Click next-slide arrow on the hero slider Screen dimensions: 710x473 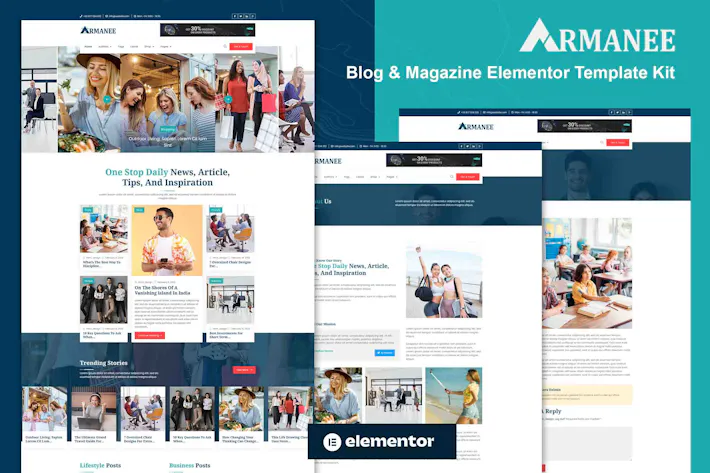228,99
